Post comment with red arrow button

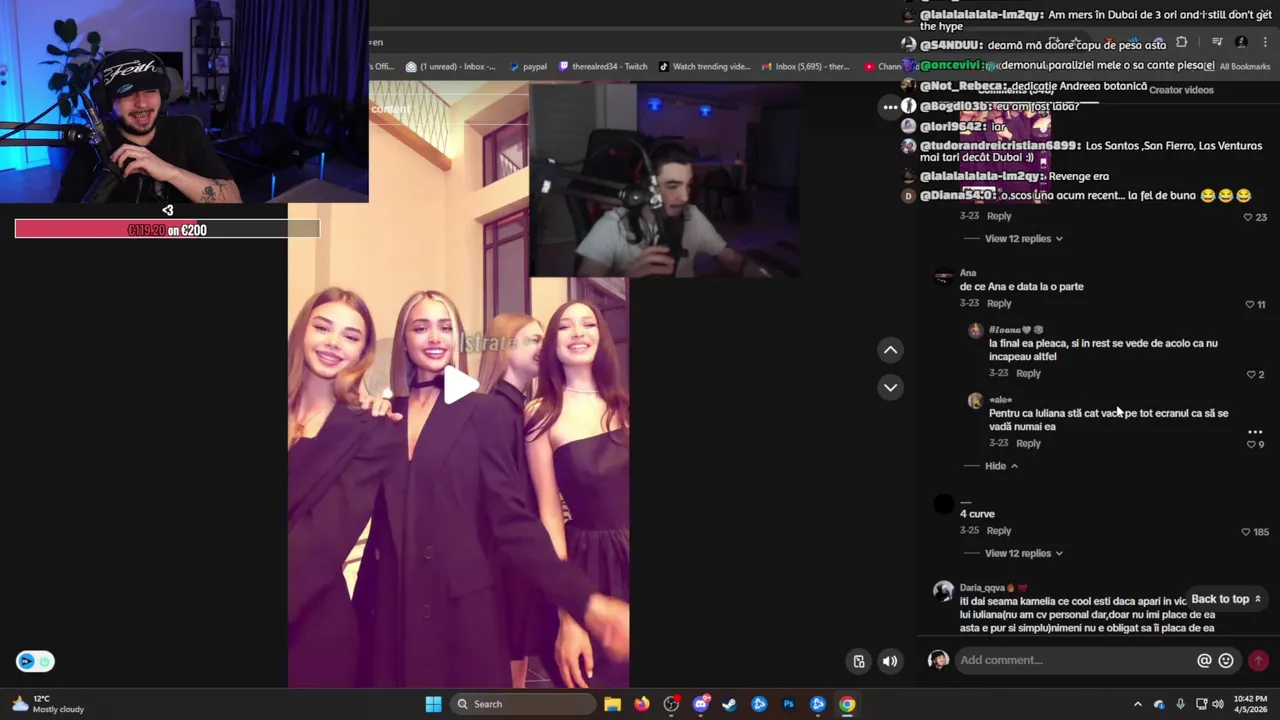[x=1258, y=660]
